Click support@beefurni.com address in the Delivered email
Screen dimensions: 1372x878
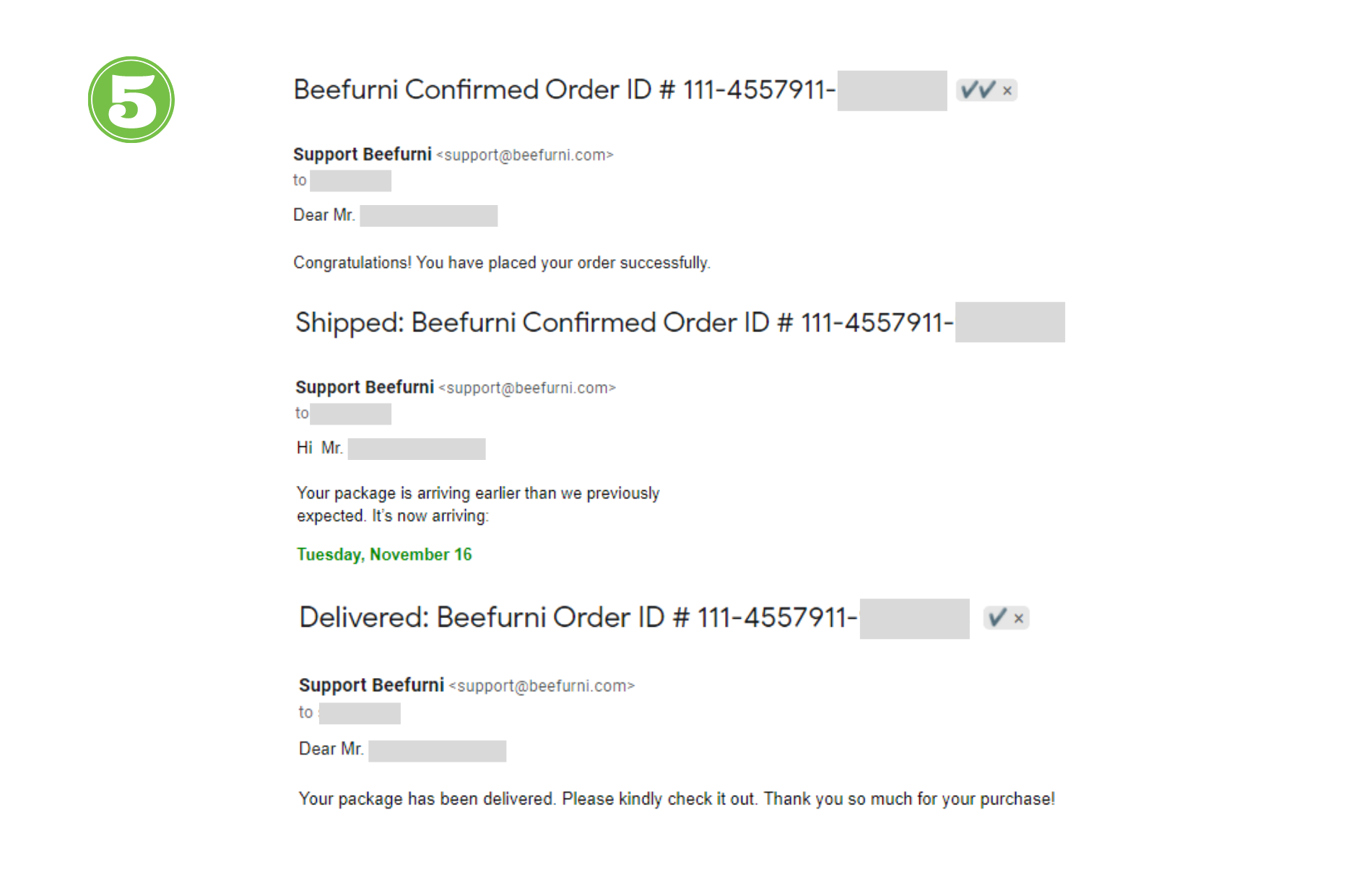[542, 686]
